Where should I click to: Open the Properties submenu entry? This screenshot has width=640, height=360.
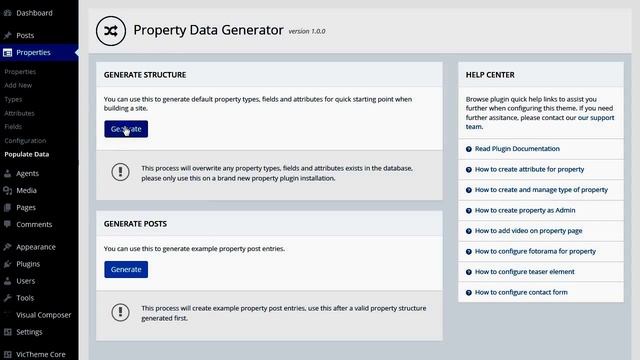pyautogui.click(x=20, y=72)
